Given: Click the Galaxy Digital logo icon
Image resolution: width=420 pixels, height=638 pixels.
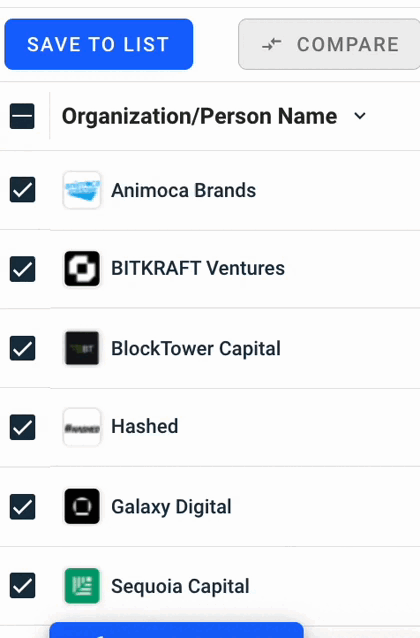Looking at the screenshot, I should coord(82,506).
